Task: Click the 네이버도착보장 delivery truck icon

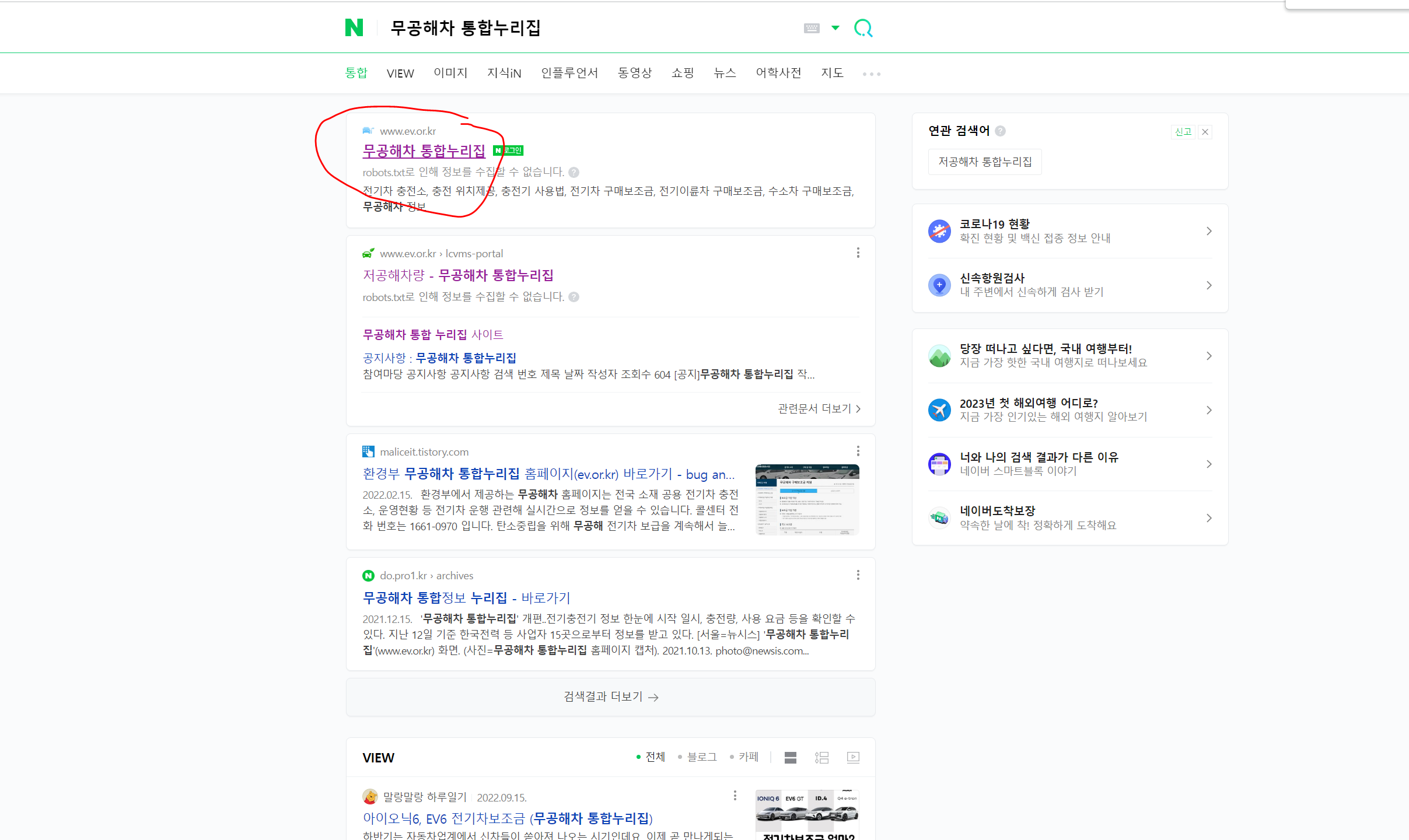Action: click(x=939, y=518)
